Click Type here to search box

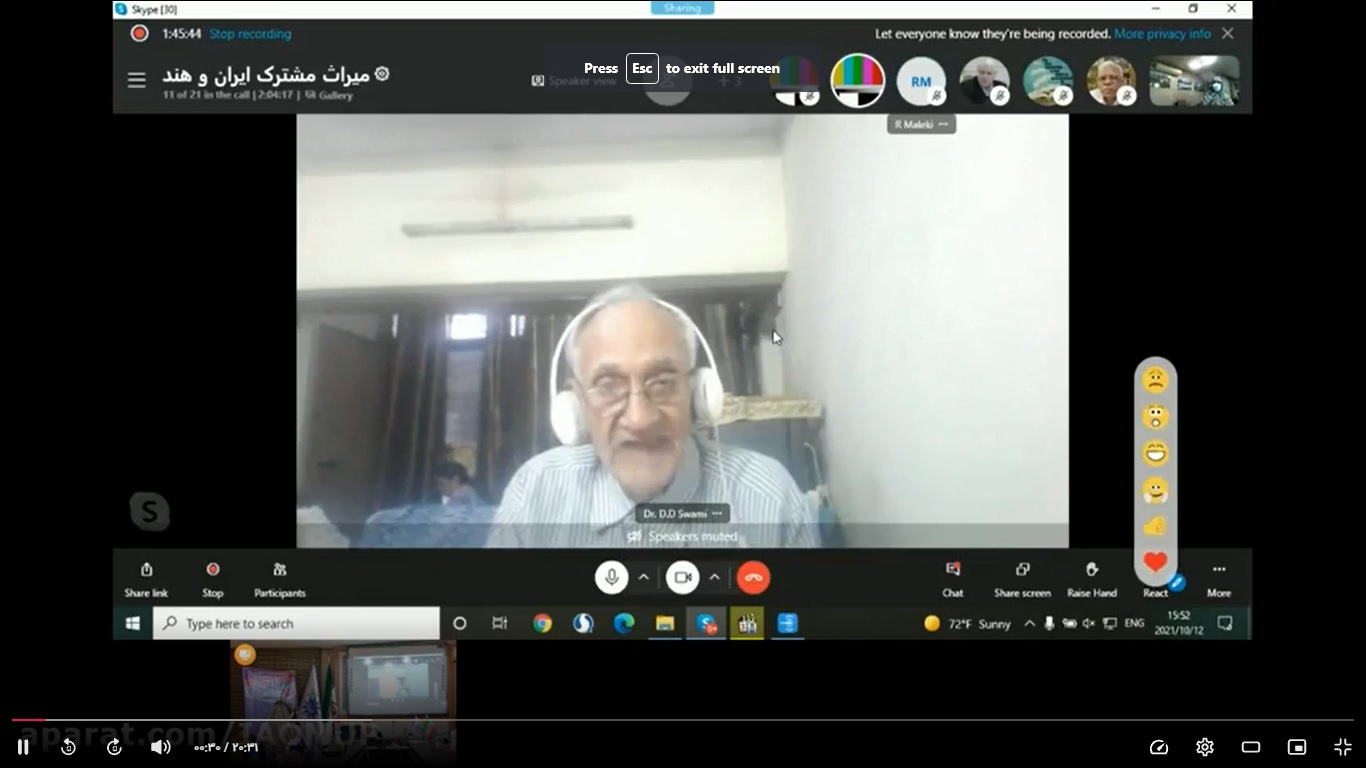tap(296, 623)
